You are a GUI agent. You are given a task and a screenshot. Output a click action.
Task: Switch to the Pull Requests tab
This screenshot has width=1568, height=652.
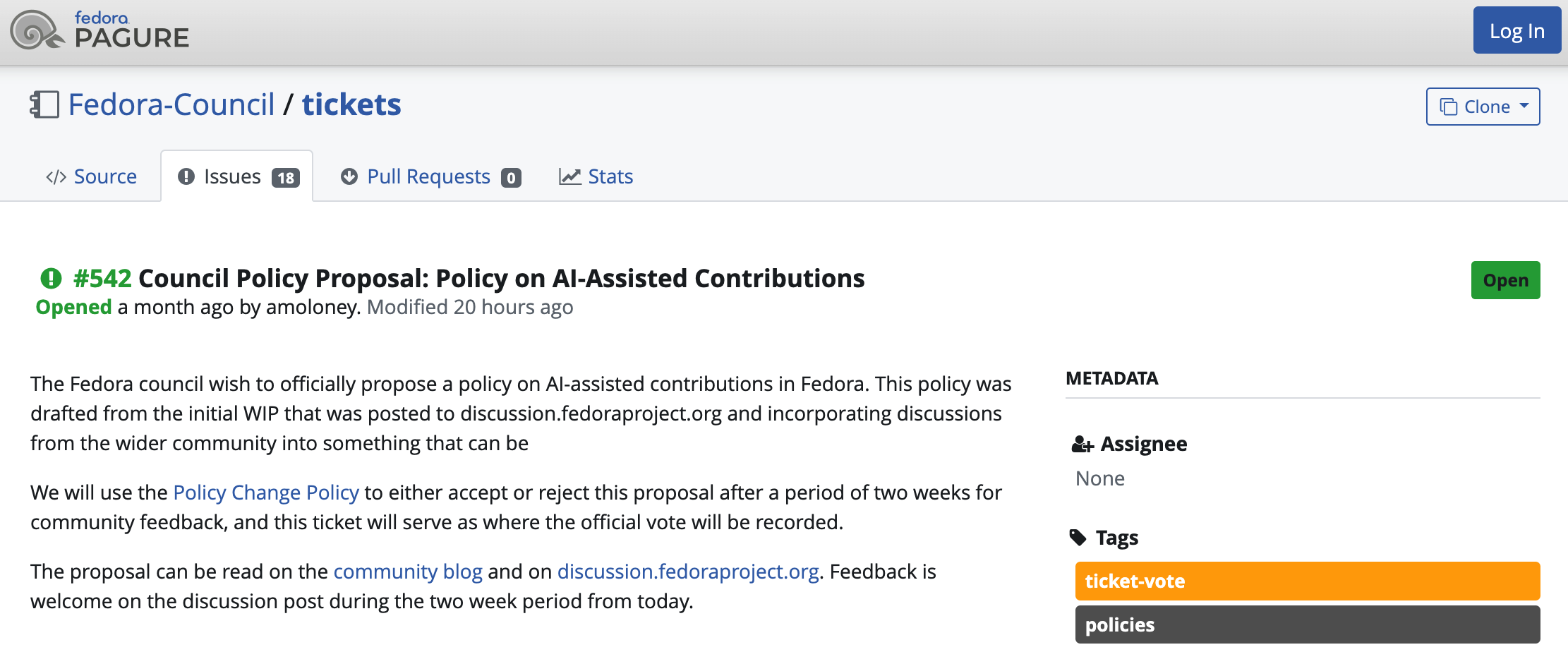click(428, 176)
